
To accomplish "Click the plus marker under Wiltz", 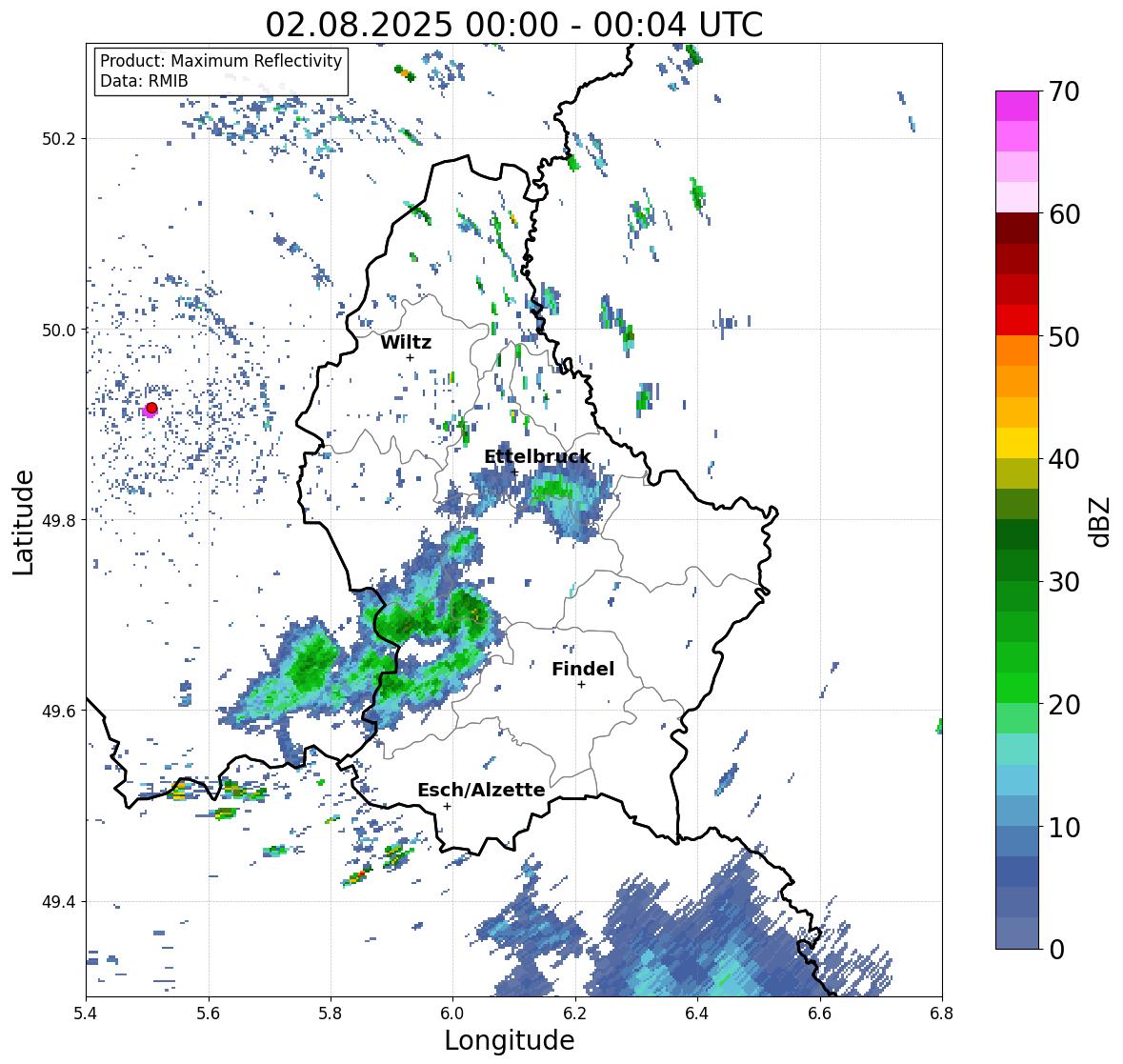I will pos(410,357).
